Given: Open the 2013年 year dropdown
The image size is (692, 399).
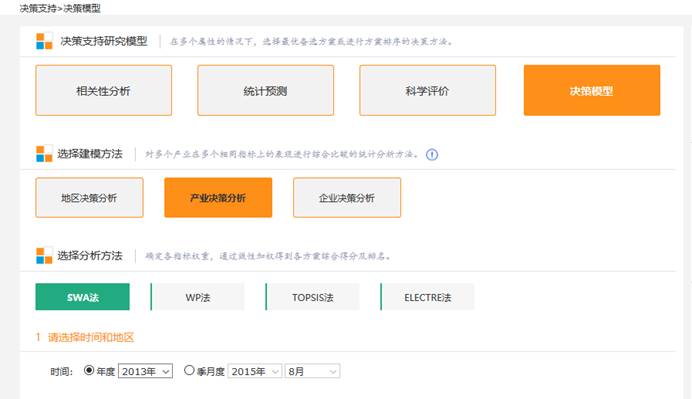Looking at the screenshot, I should click(145, 371).
